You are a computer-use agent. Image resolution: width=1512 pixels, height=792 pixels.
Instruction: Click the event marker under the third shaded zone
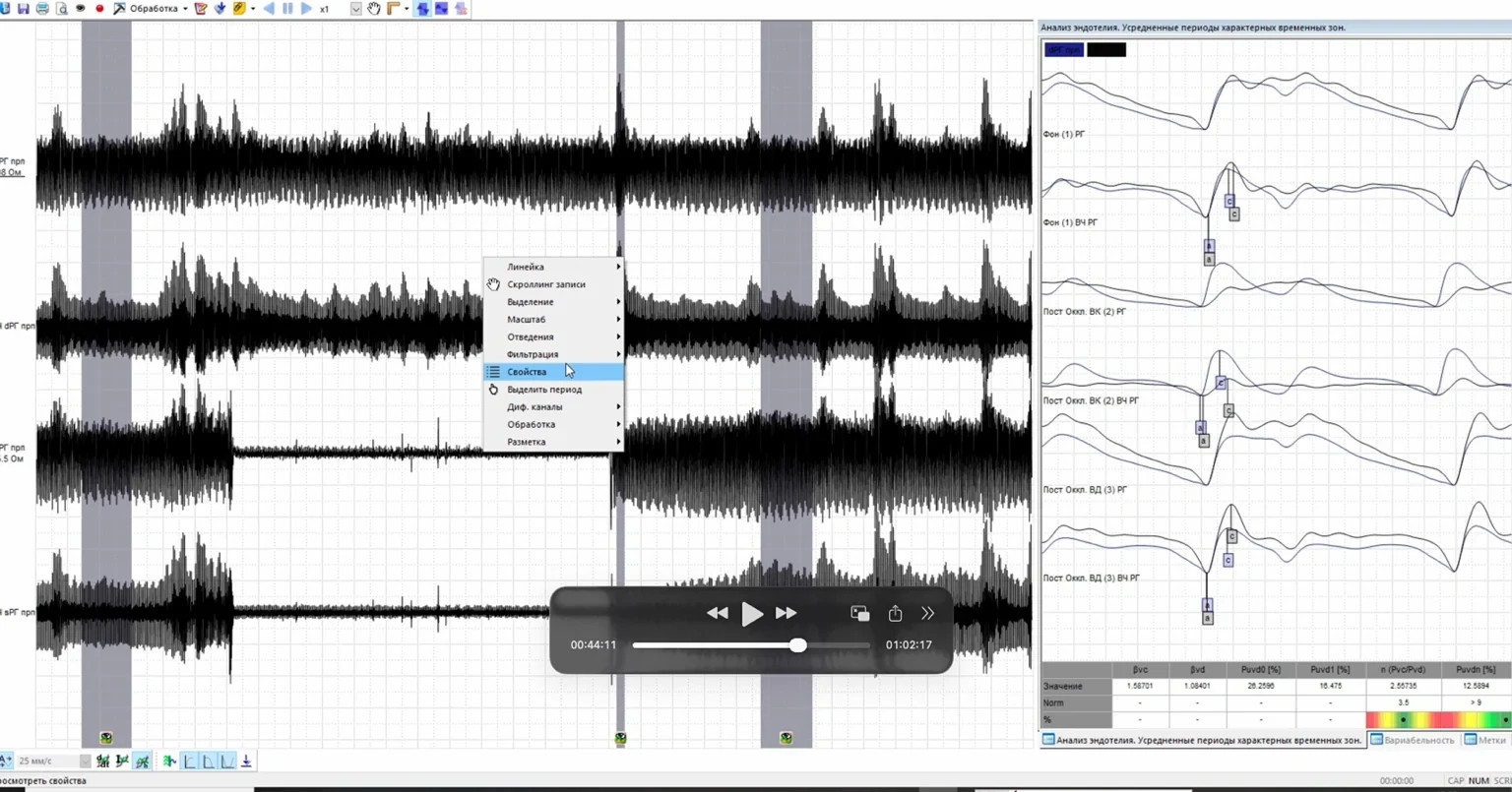[786, 738]
